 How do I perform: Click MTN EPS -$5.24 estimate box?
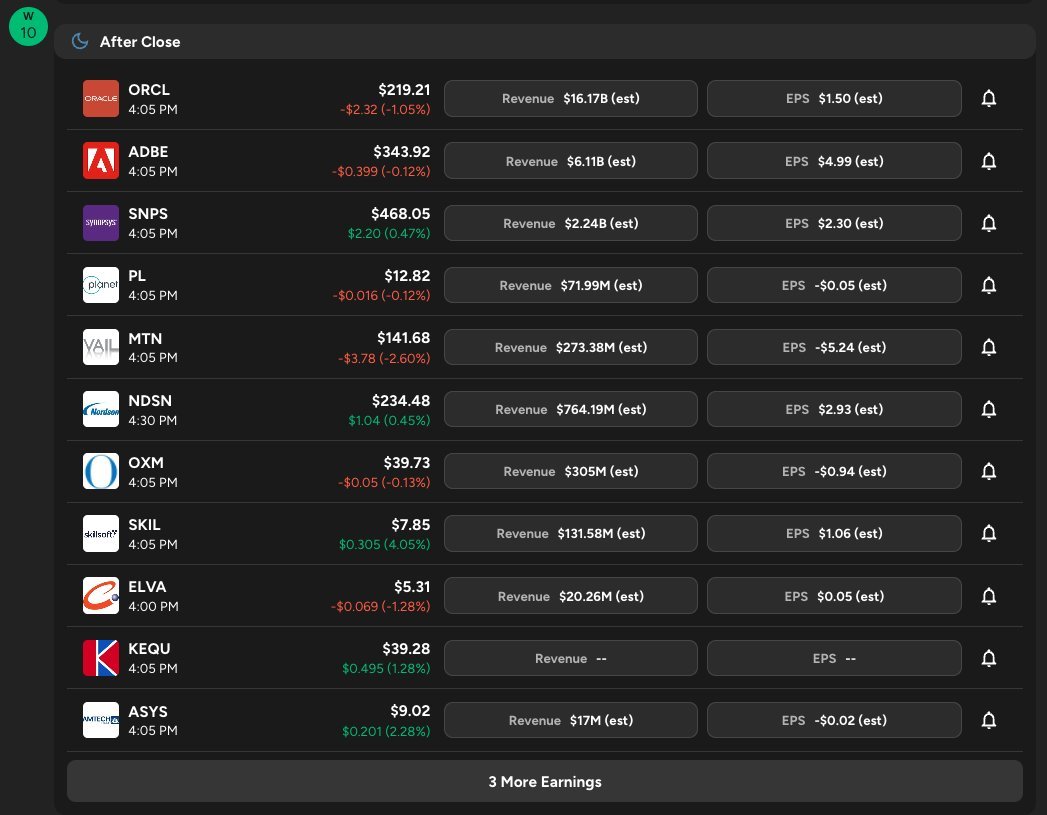(834, 347)
